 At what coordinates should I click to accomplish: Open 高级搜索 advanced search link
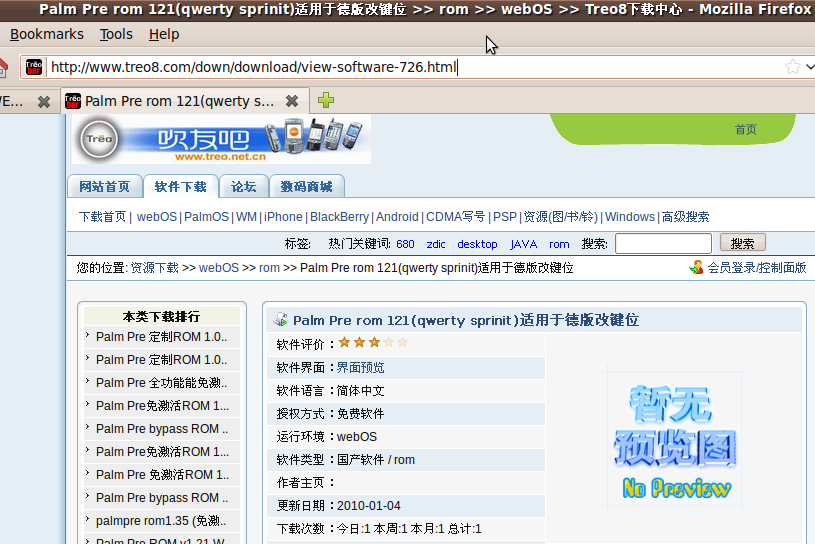point(686,217)
